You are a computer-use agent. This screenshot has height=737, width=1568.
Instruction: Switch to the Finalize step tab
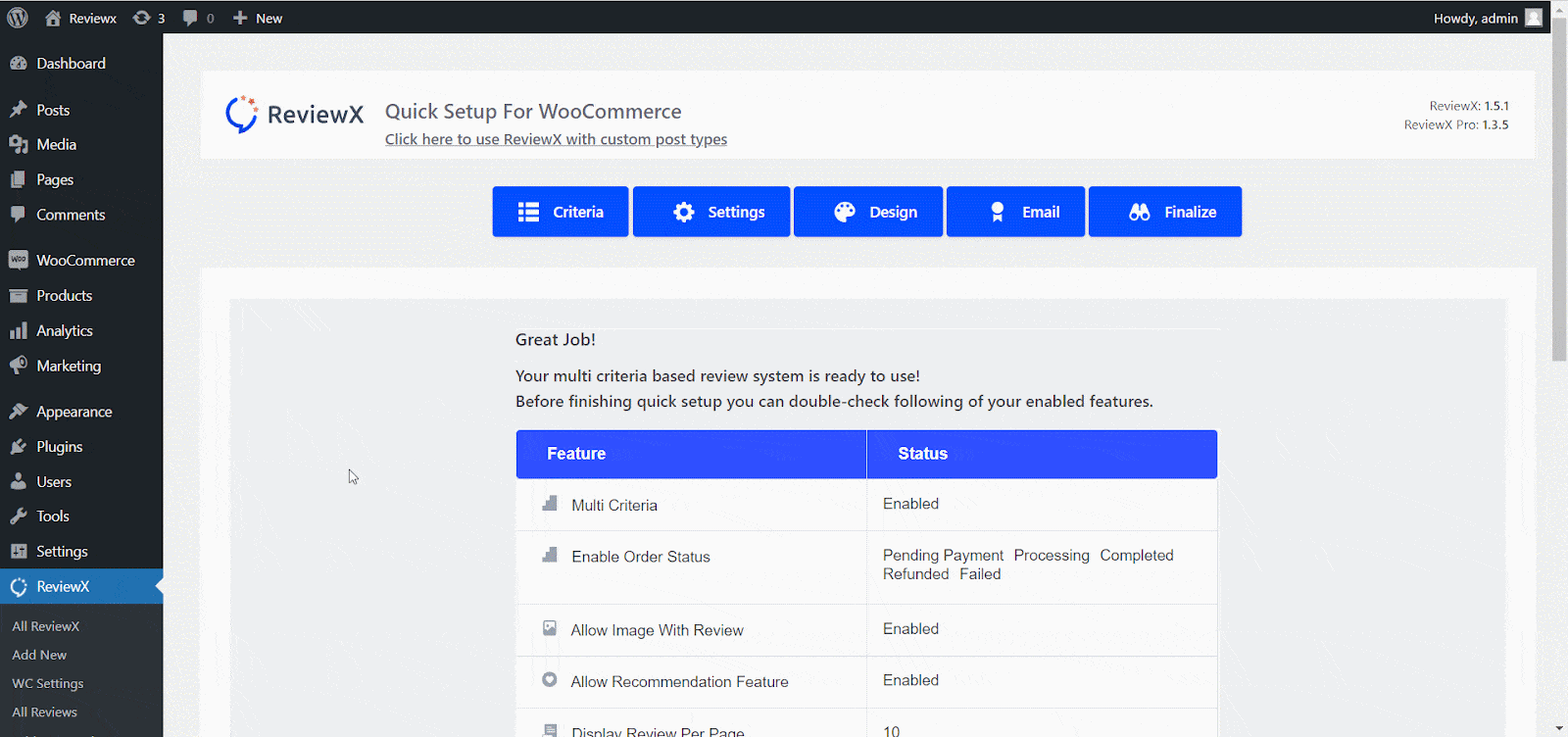pyautogui.click(x=1165, y=212)
